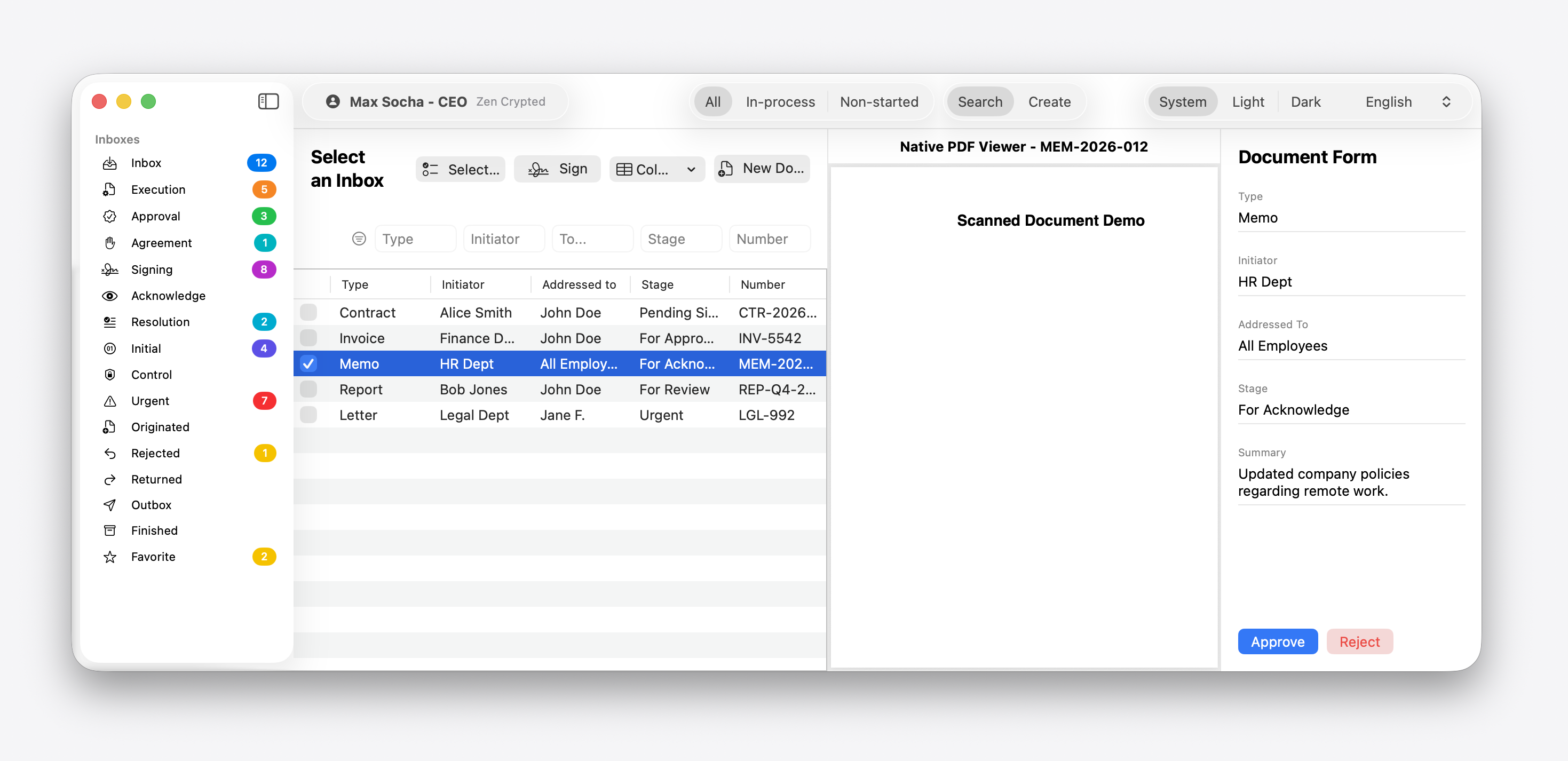Click the Initiator filter input field

pyautogui.click(x=503, y=239)
